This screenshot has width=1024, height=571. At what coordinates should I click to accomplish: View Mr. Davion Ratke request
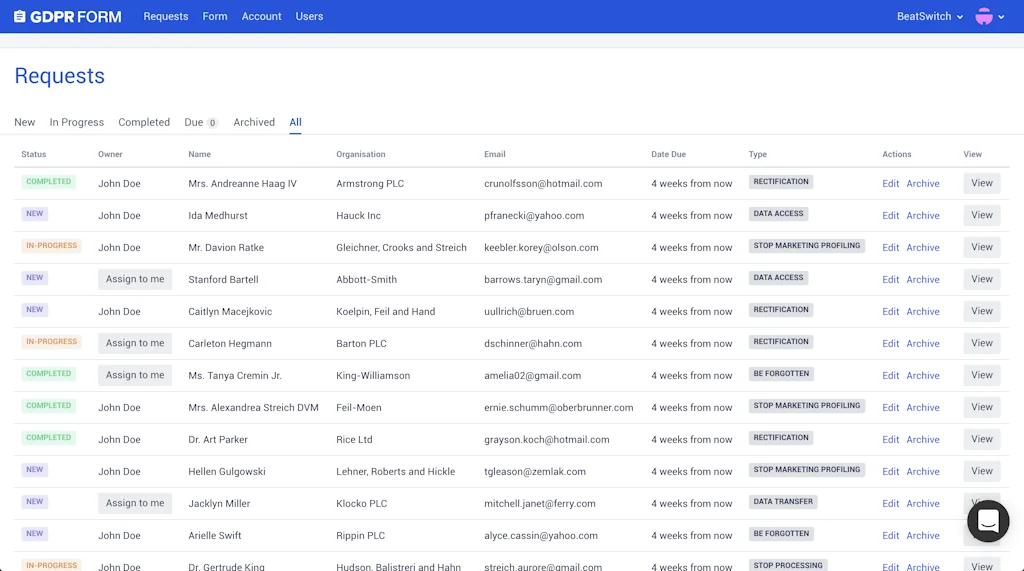[x=982, y=247]
